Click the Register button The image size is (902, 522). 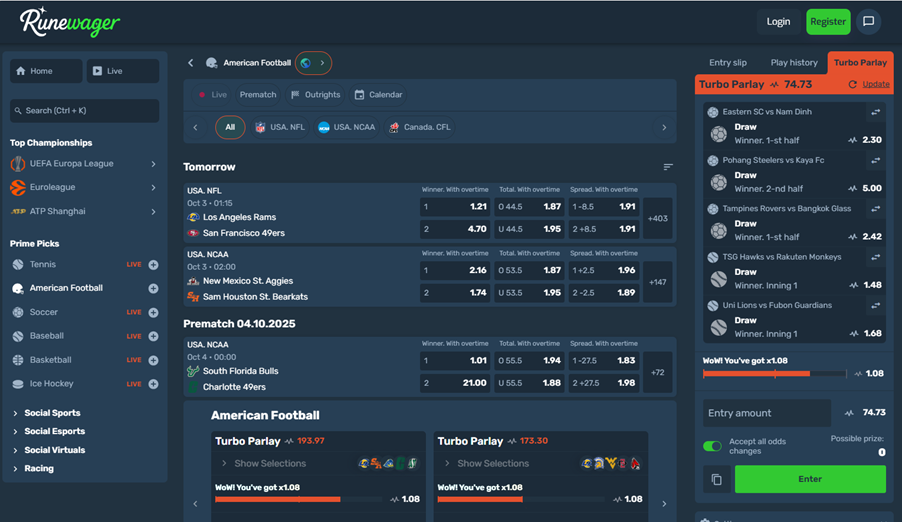pyautogui.click(x=828, y=22)
